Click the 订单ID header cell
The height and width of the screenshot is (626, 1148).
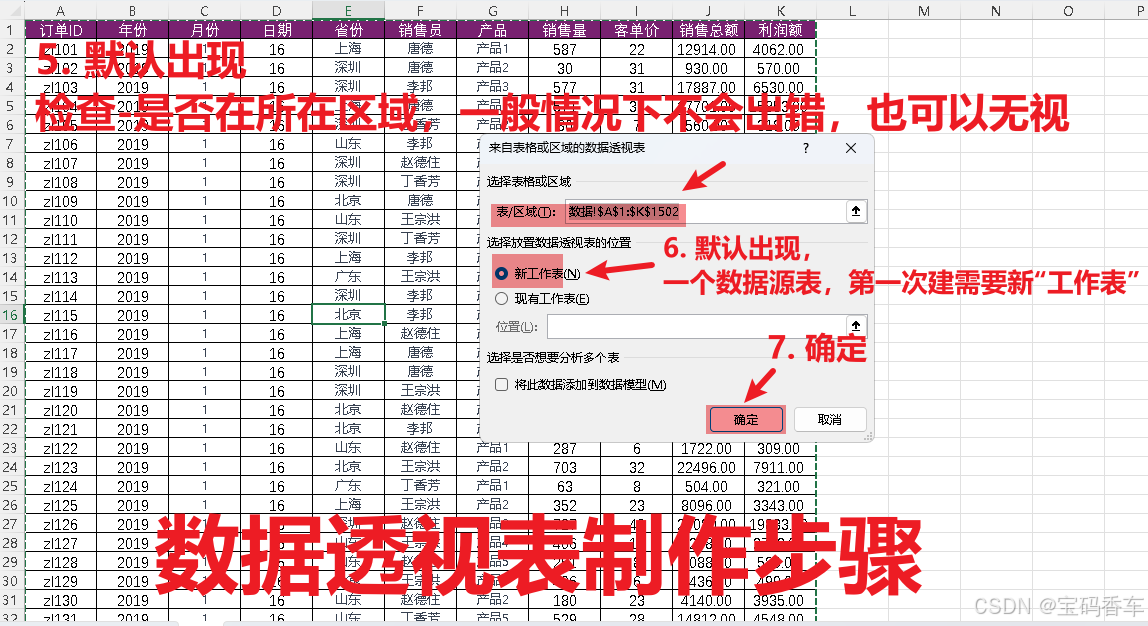click(x=61, y=30)
